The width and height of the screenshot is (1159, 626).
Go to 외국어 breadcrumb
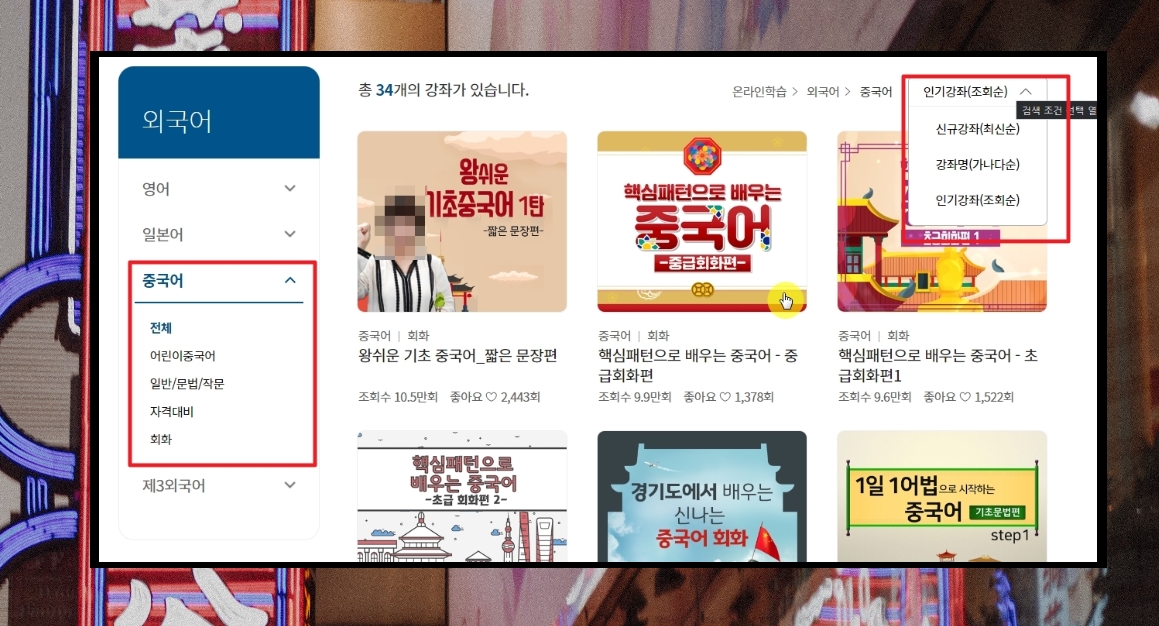(823, 92)
